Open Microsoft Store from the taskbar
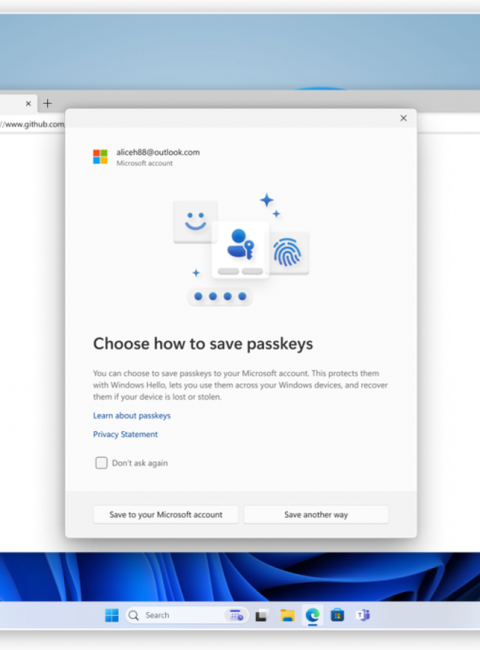480x650 pixels. pos(337,615)
